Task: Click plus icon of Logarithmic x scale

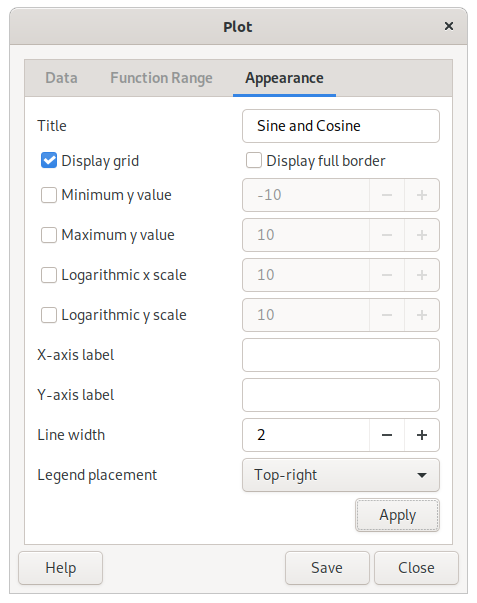Action: tap(422, 275)
